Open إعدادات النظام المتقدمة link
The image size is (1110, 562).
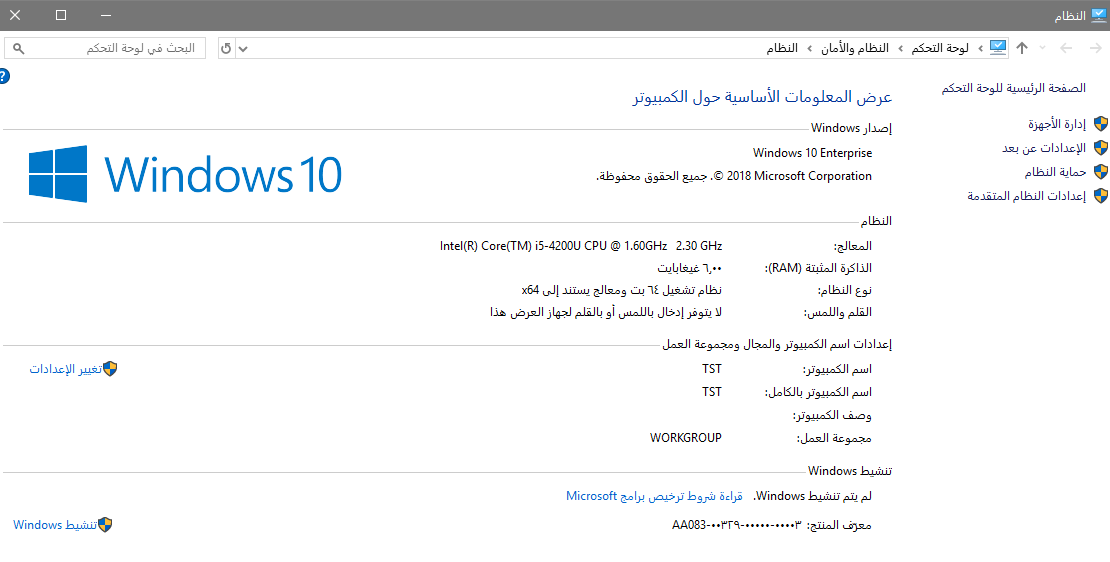[x=1025, y=196]
